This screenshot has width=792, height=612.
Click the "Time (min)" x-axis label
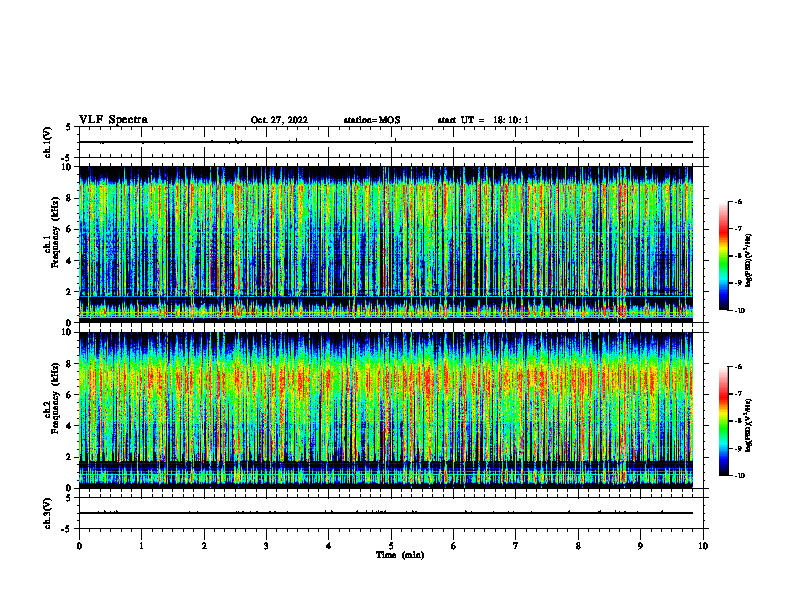[x=400, y=555]
